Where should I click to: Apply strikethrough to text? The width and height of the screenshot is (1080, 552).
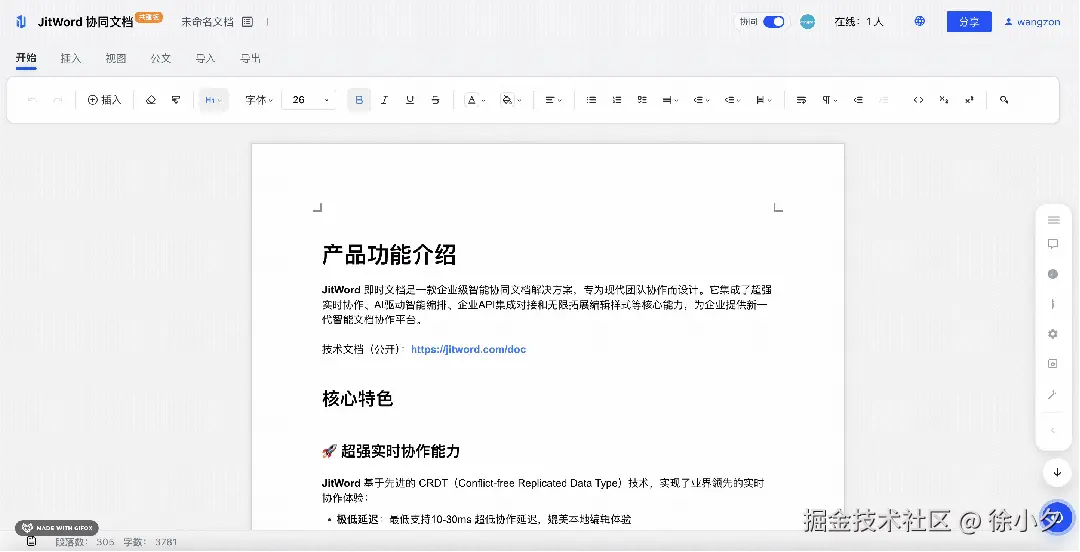pos(435,100)
